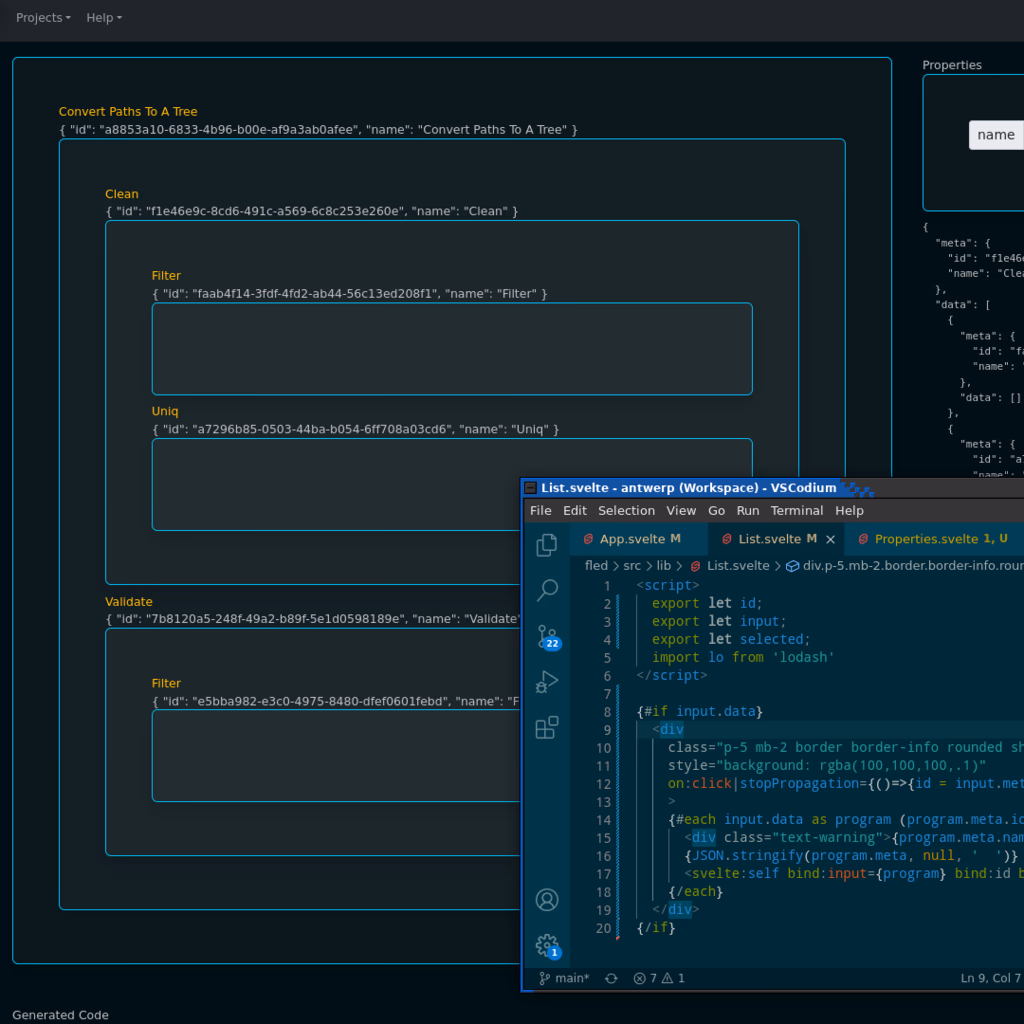Click the main* branch selector

tap(565, 978)
